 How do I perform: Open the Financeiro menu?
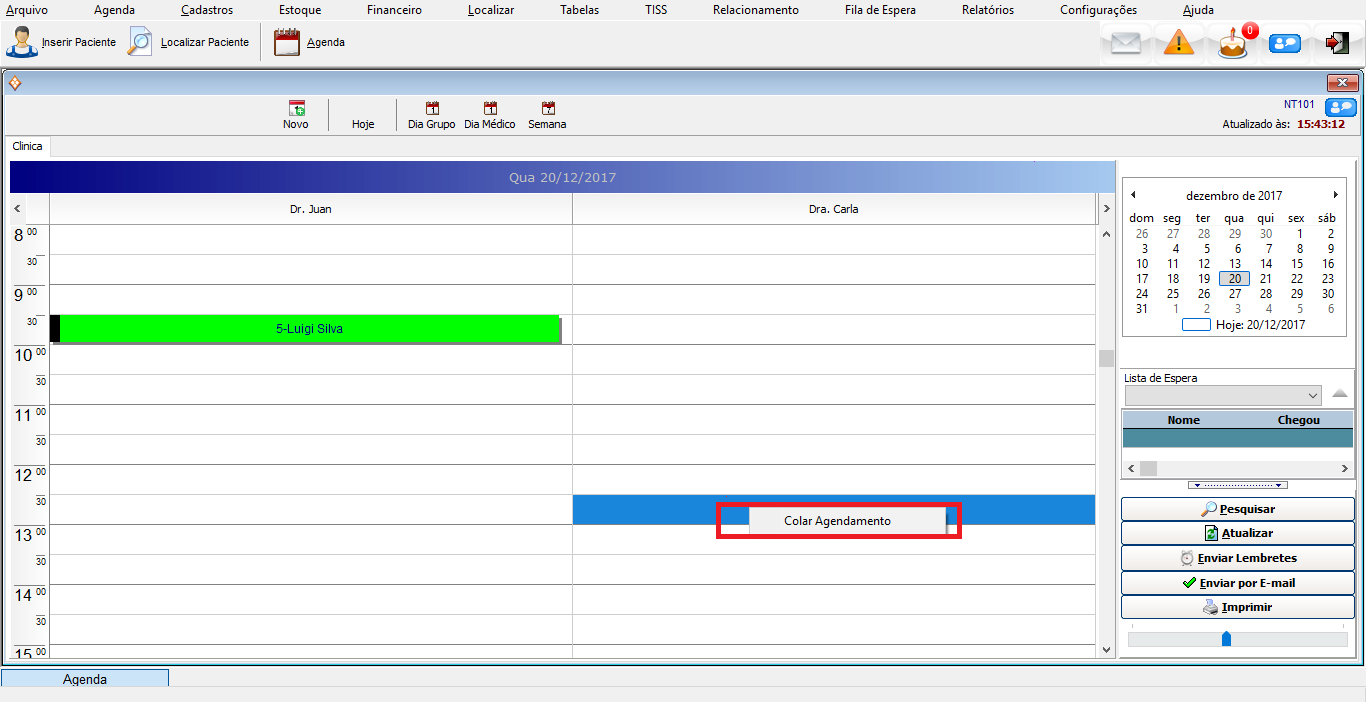pyautogui.click(x=394, y=10)
